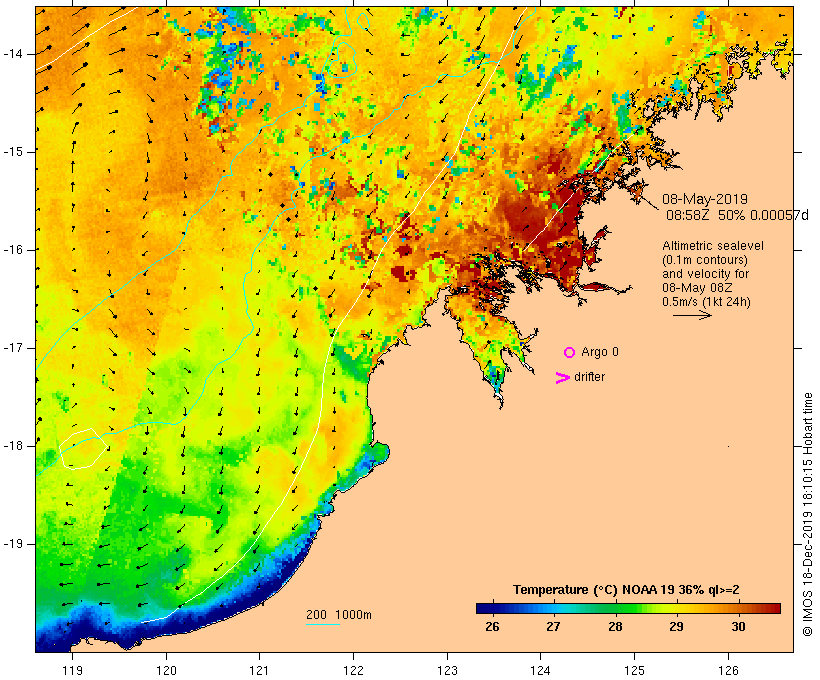Click the cyan 200m depth legend line
The height and width of the screenshot is (680, 820).
[323, 624]
